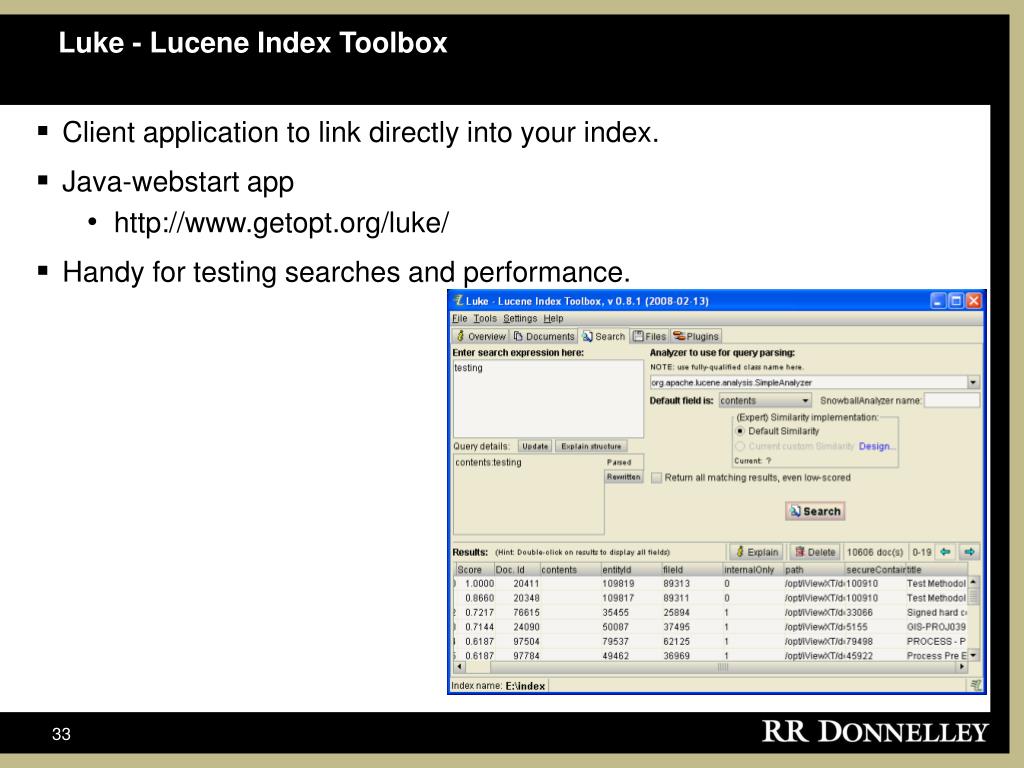1024x768 pixels.
Task: Click the fileId column header
Action: 692,569
